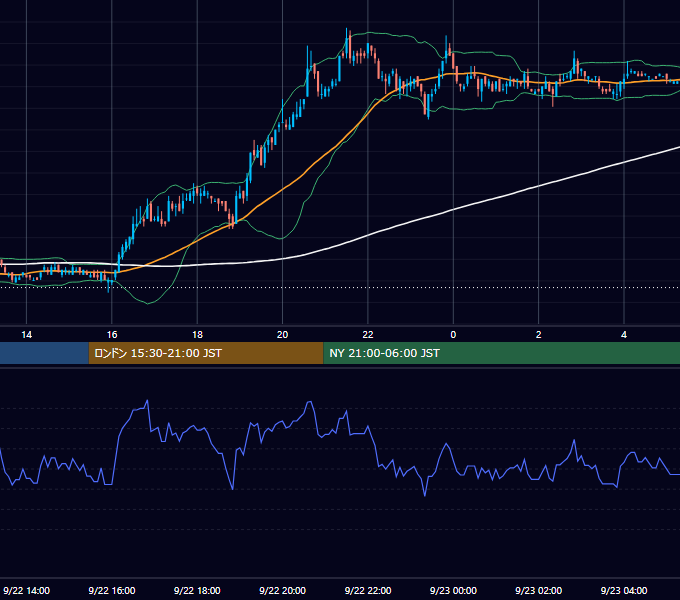Click the 18 hour axis label
The height and width of the screenshot is (600, 680).
(x=197, y=335)
